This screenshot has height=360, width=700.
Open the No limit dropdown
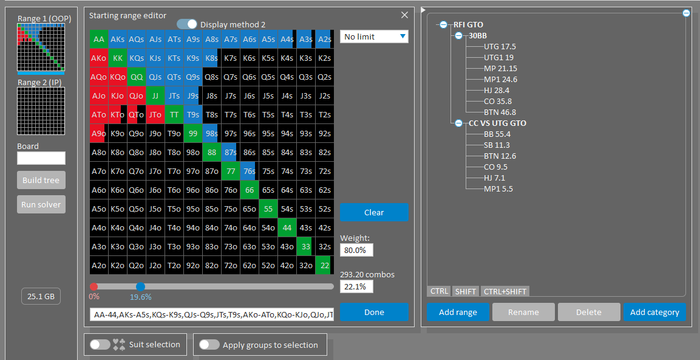[x=374, y=37]
